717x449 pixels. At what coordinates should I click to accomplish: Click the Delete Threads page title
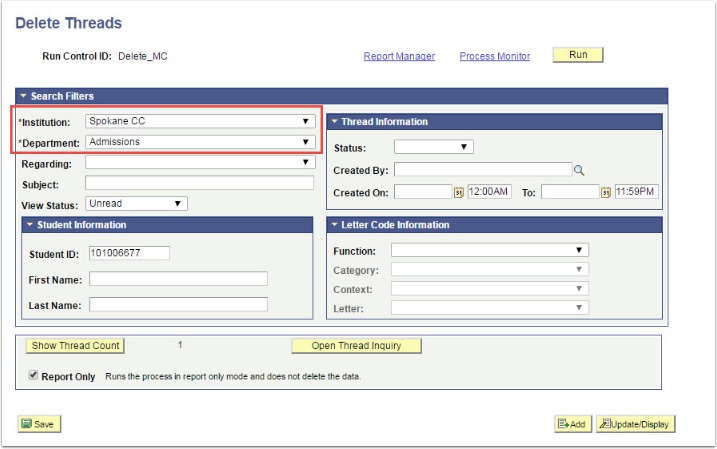[69, 23]
